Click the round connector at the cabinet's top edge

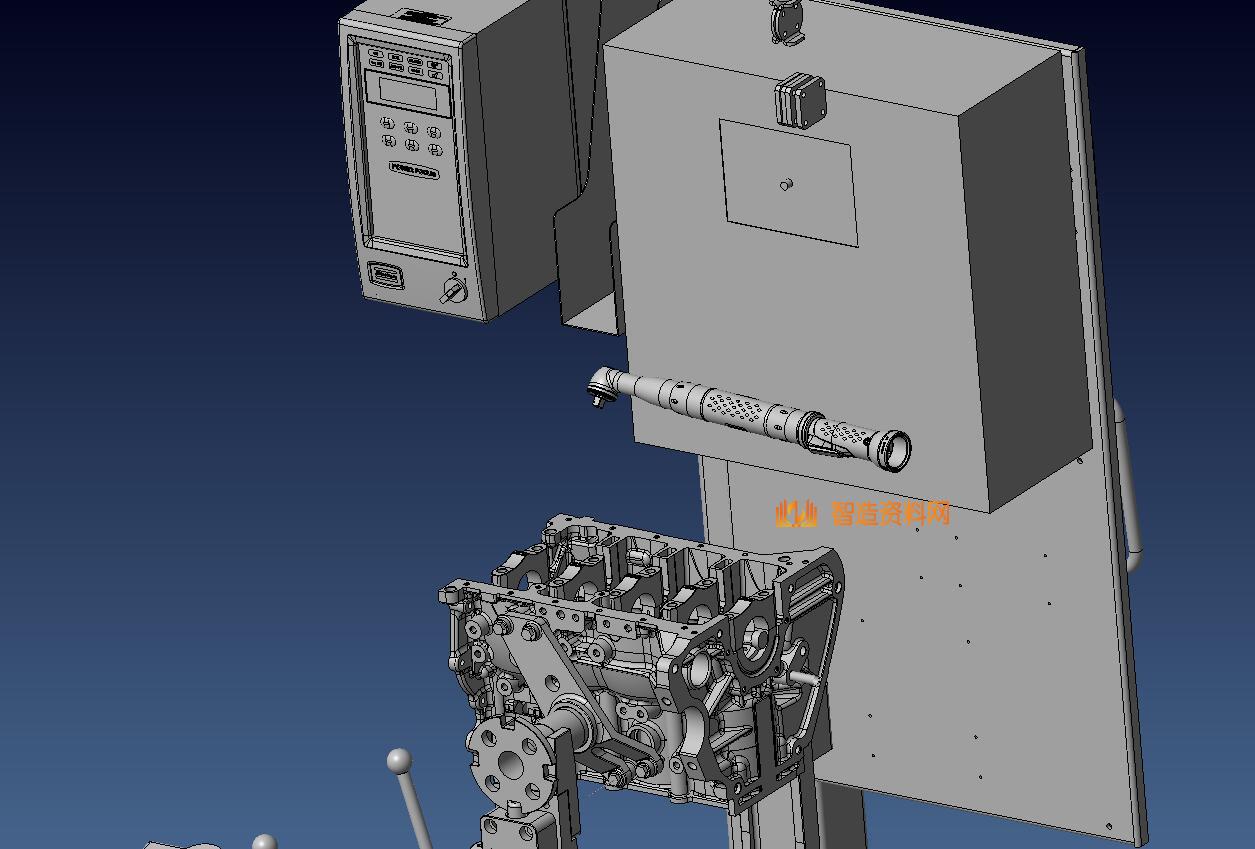point(787,20)
